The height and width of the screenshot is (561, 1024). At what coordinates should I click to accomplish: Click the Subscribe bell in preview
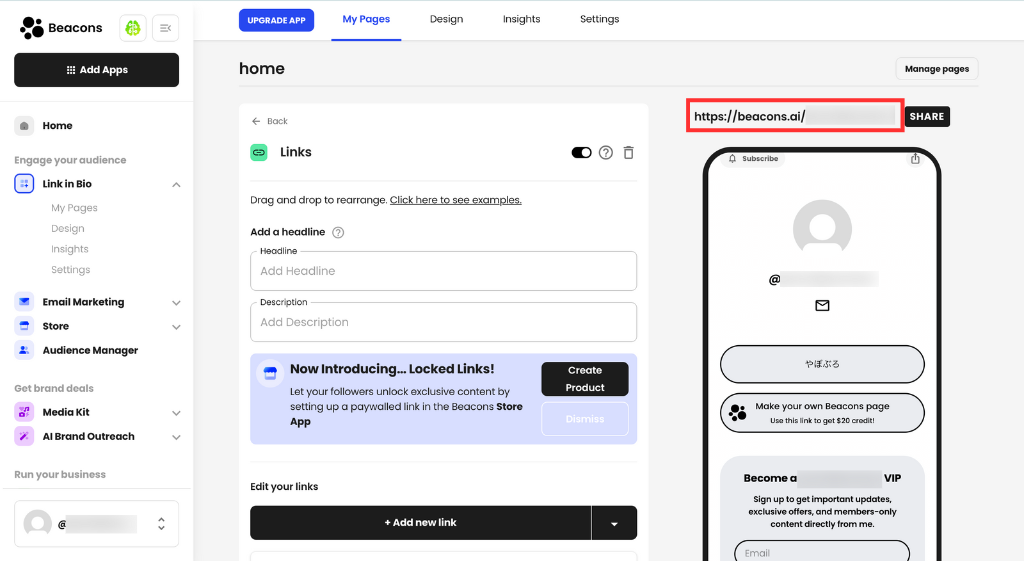(x=732, y=159)
